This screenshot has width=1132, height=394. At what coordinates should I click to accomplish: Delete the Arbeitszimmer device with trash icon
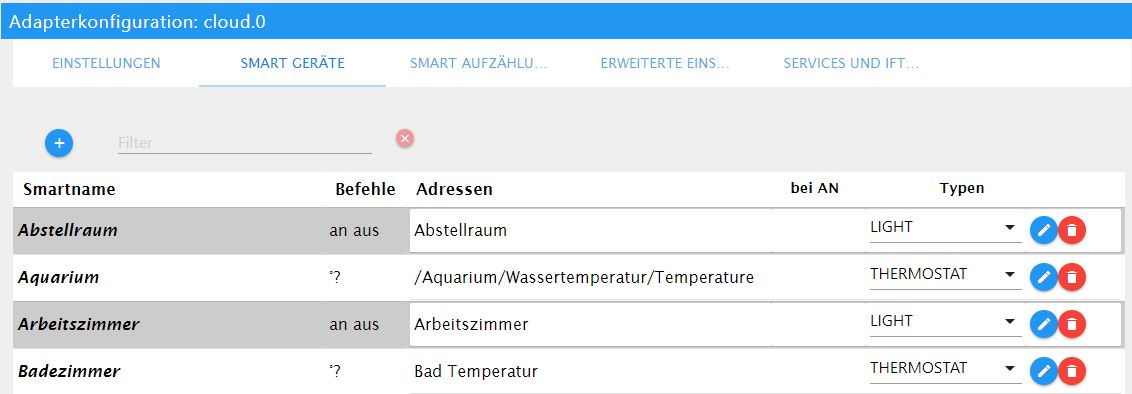click(x=1072, y=325)
